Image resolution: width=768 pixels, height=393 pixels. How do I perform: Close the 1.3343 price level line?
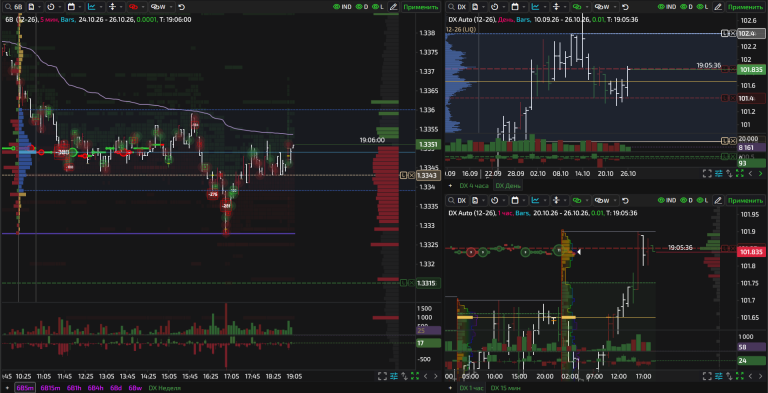[x=411, y=175]
